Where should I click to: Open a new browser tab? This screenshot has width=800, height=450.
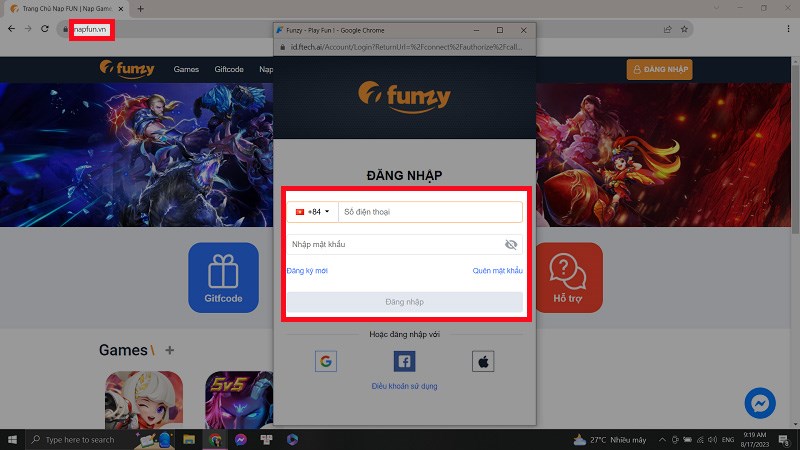click(x=140, y=9)
